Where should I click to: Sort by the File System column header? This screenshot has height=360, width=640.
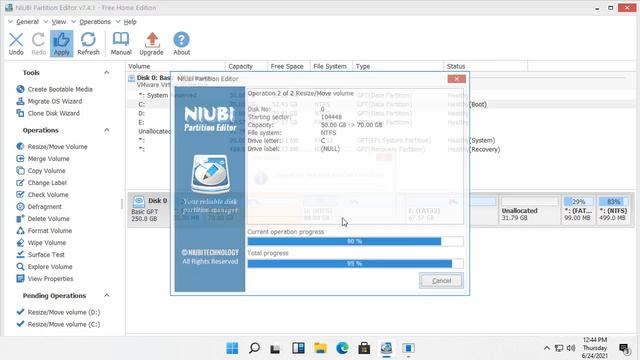pyautogui.click(x=331, y=66)
